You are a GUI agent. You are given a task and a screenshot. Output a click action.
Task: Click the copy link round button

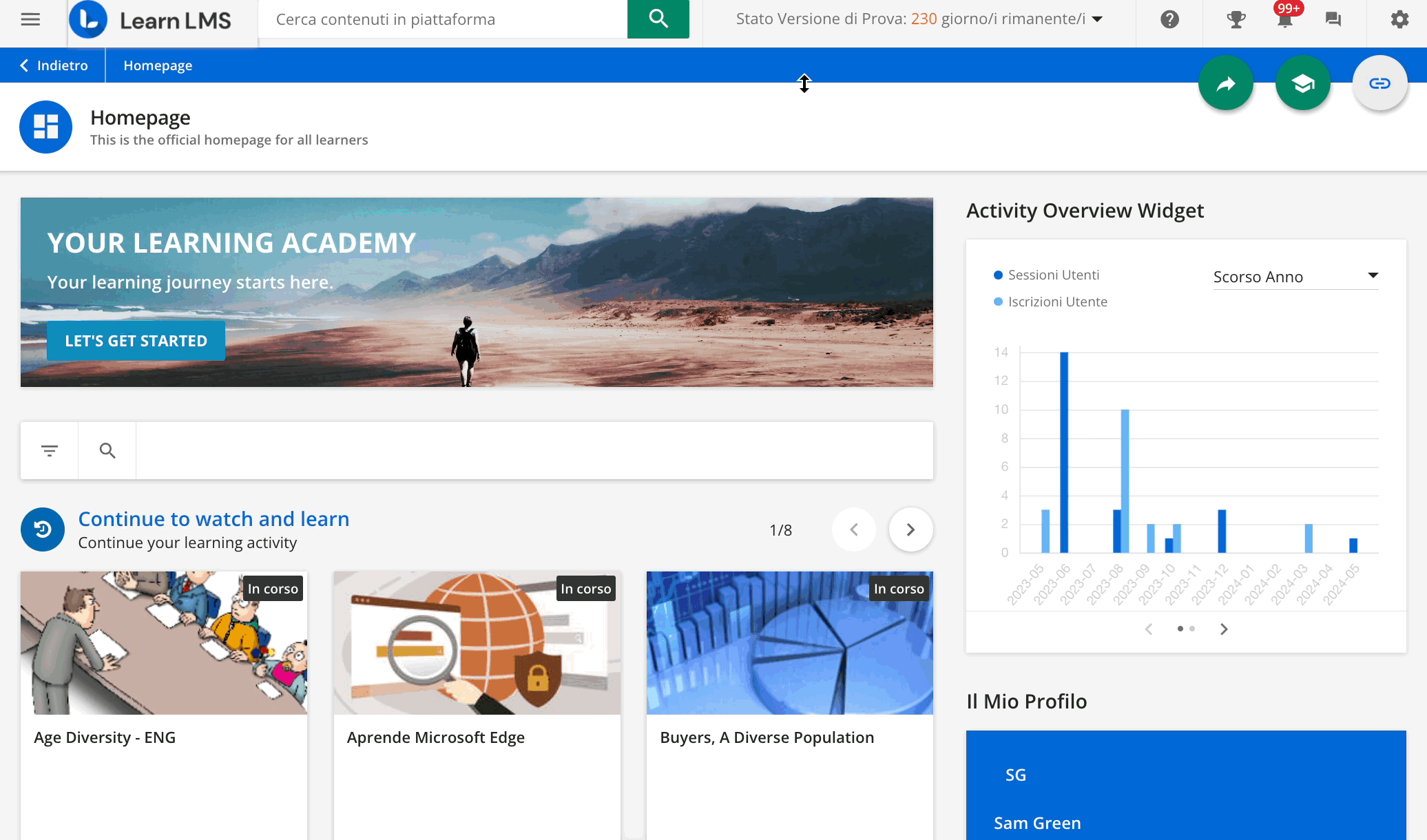(1379, 83)
